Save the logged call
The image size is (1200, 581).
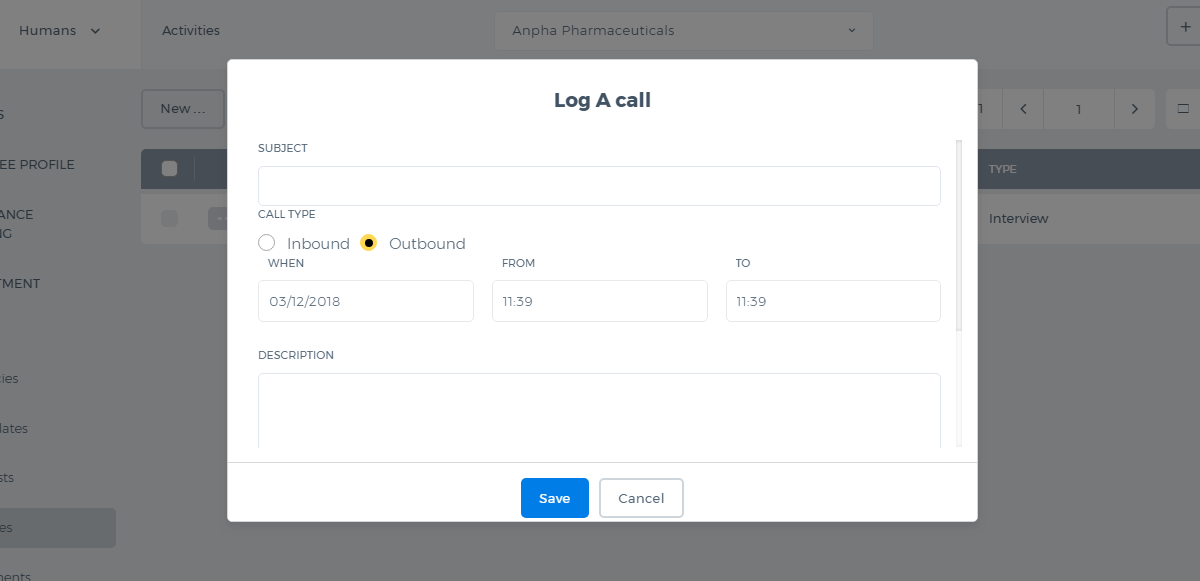coord(555,498)
